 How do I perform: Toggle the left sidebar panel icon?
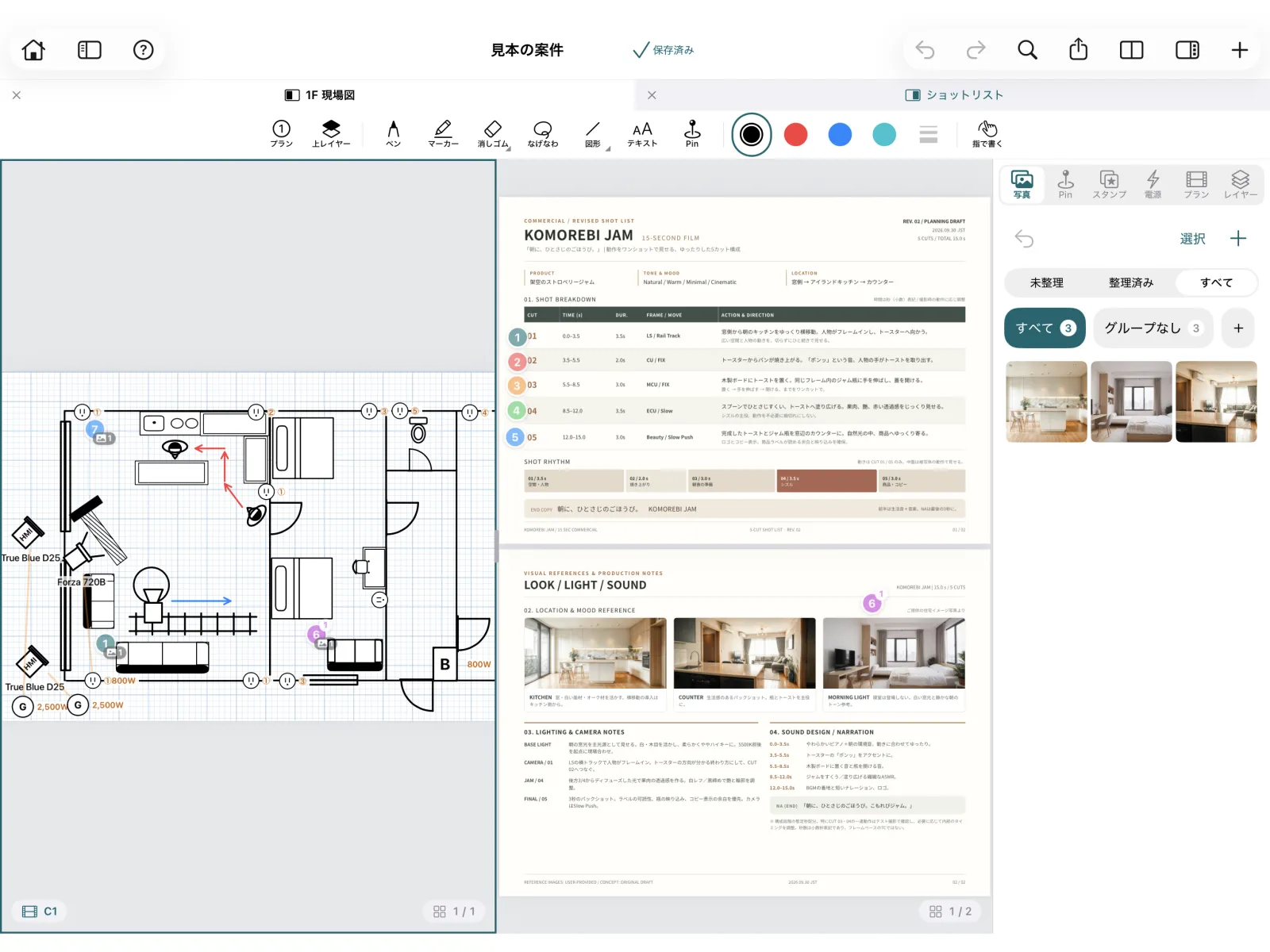point(90,50)
